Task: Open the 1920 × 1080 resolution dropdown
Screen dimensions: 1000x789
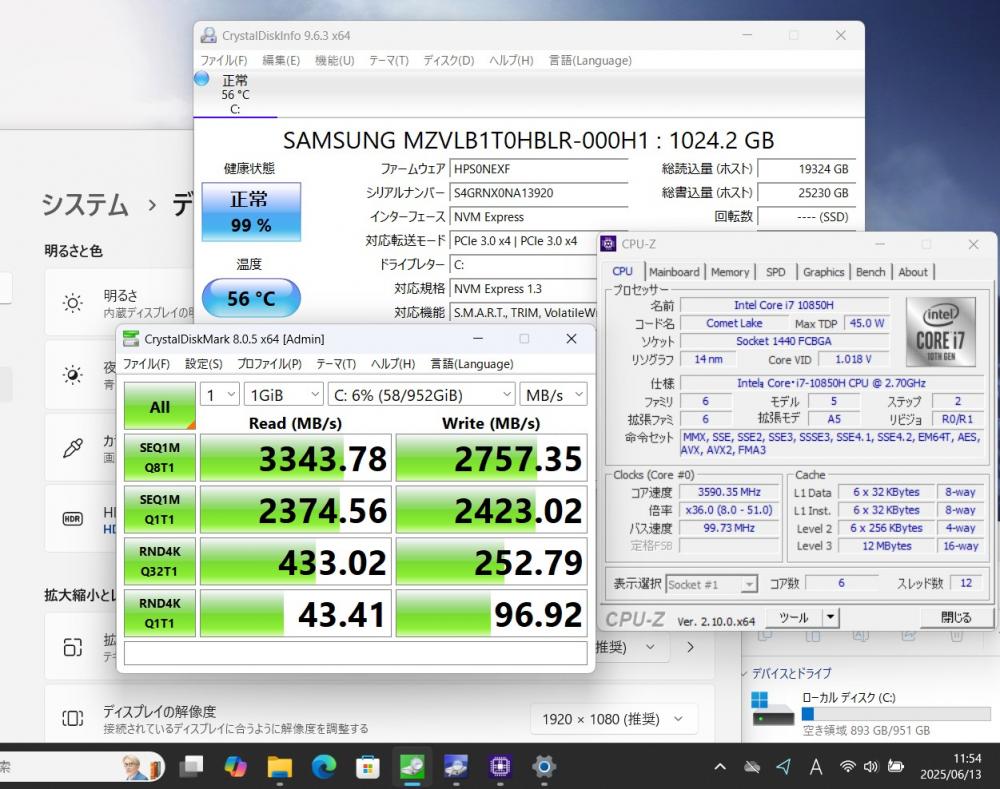Action: (x=613, y=719)
